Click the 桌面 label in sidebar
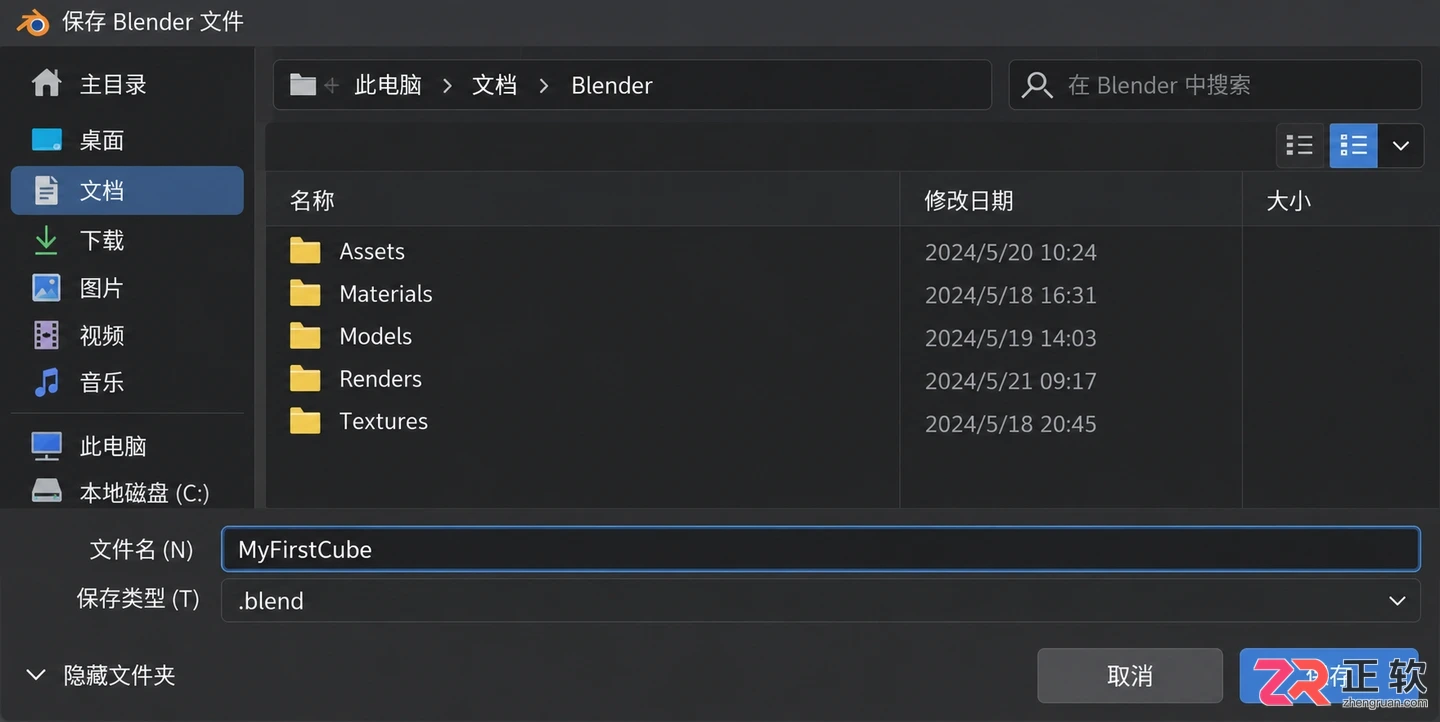The image size is (1440, 722). pos(102,140)
